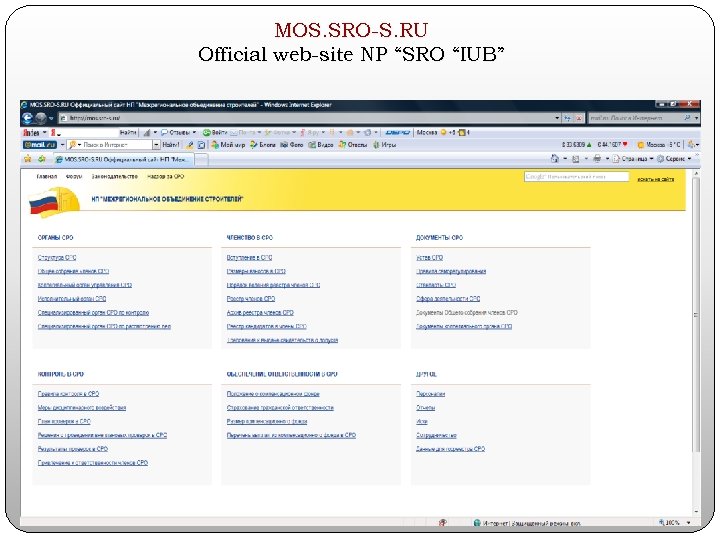This screenshot has height=540, width=720.
Task: Expand the Страница menu in the command bar
Action: pyautogui.click(x=632, y=159)
